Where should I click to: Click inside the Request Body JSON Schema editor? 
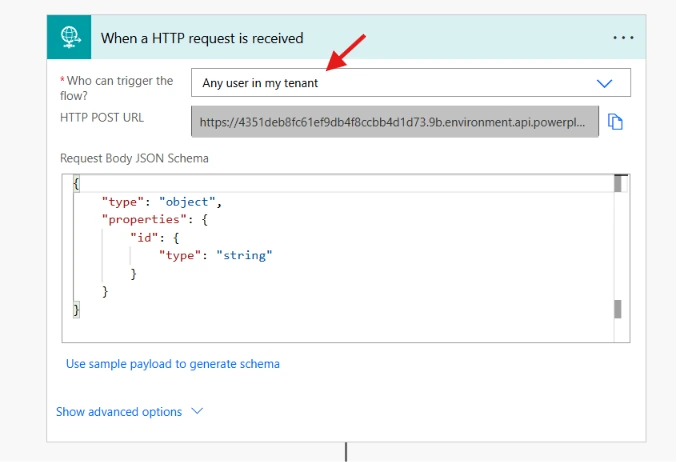345,258
